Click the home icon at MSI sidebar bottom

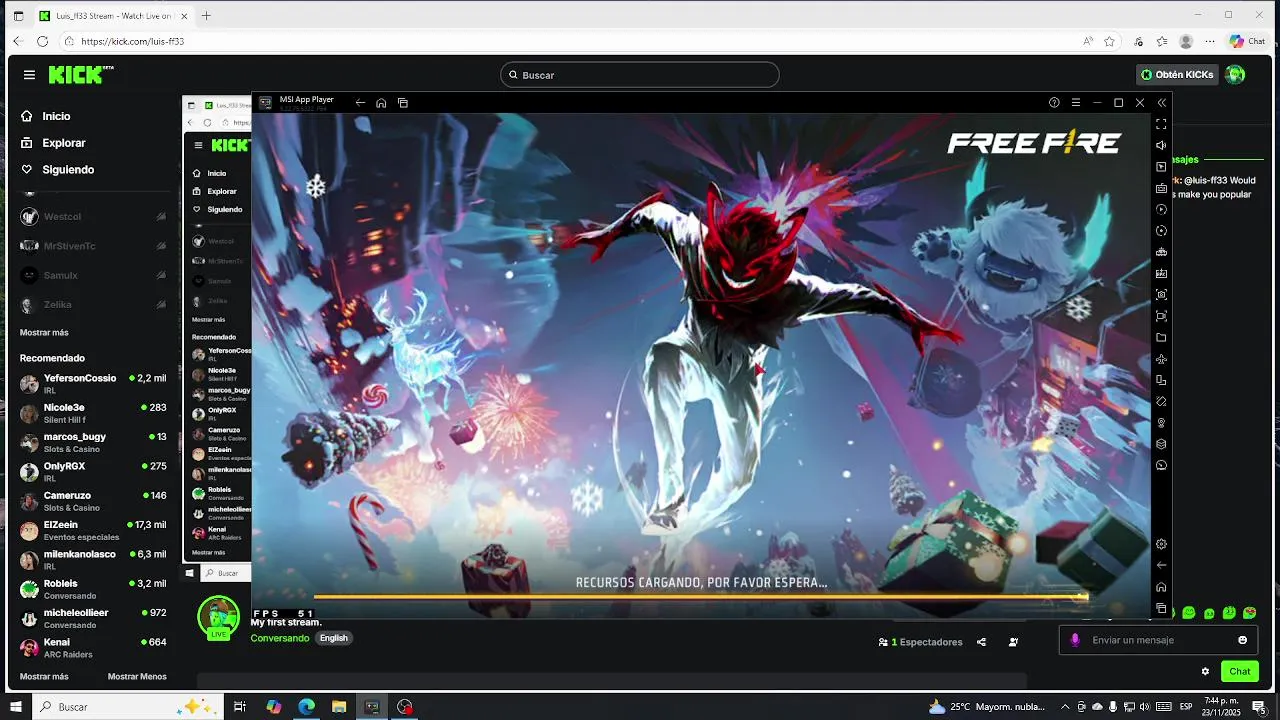pyautogui.click(x=1161, y=587)
